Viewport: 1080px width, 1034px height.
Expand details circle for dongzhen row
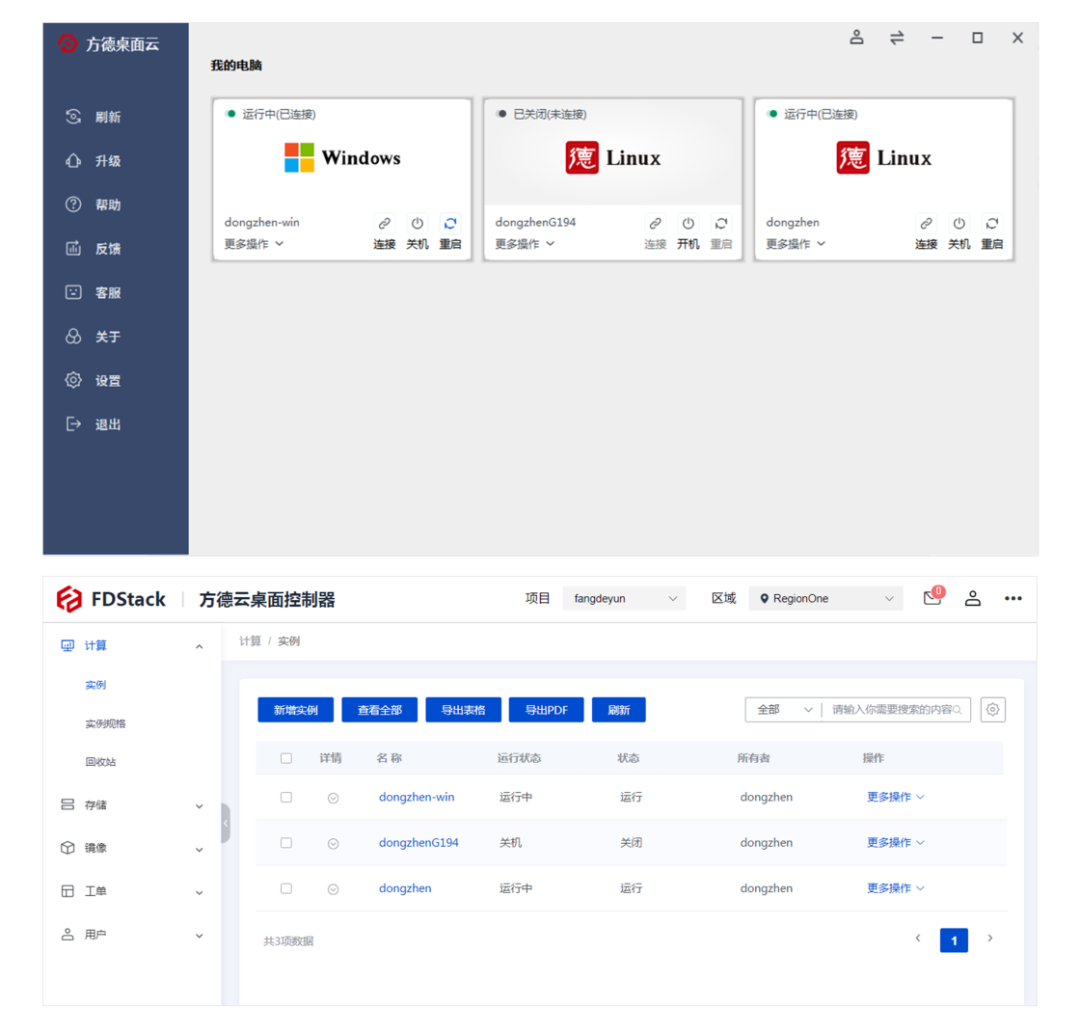tap(333, 889)
